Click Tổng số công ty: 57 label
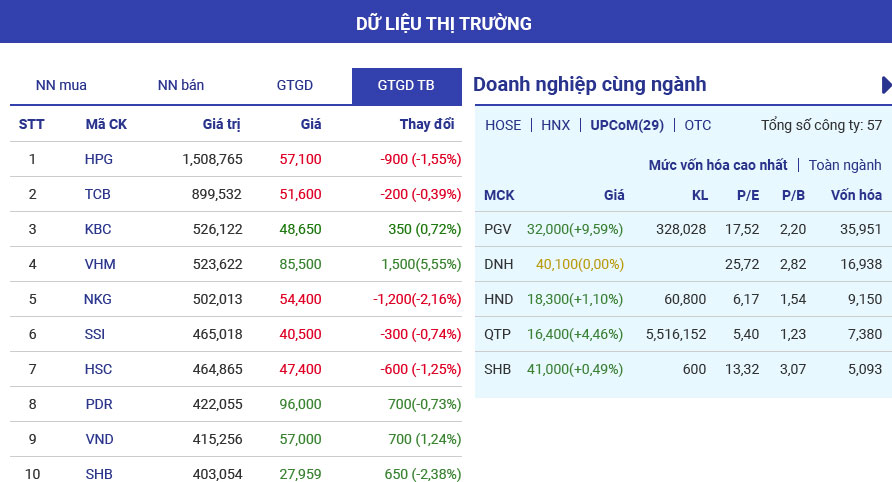Screen dimensions: 892x482 click(821, 125)
